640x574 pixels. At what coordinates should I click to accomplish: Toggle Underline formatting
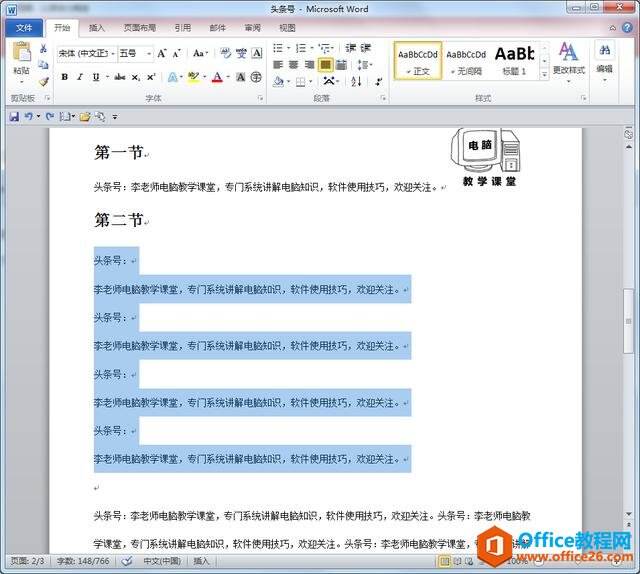click(x=96, y=77)
